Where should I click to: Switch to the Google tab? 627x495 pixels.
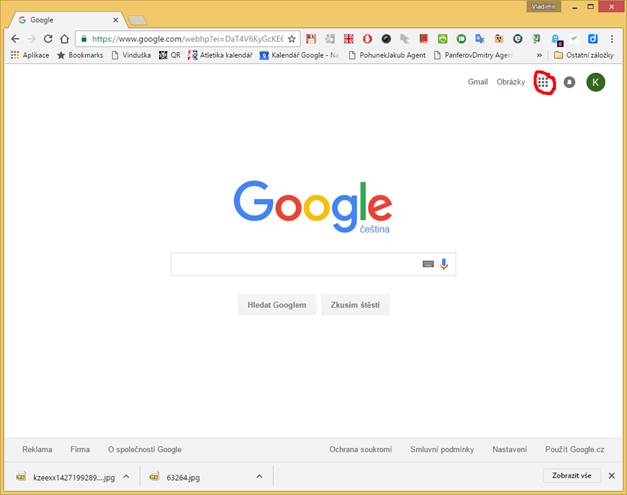(x=66, y=20)
